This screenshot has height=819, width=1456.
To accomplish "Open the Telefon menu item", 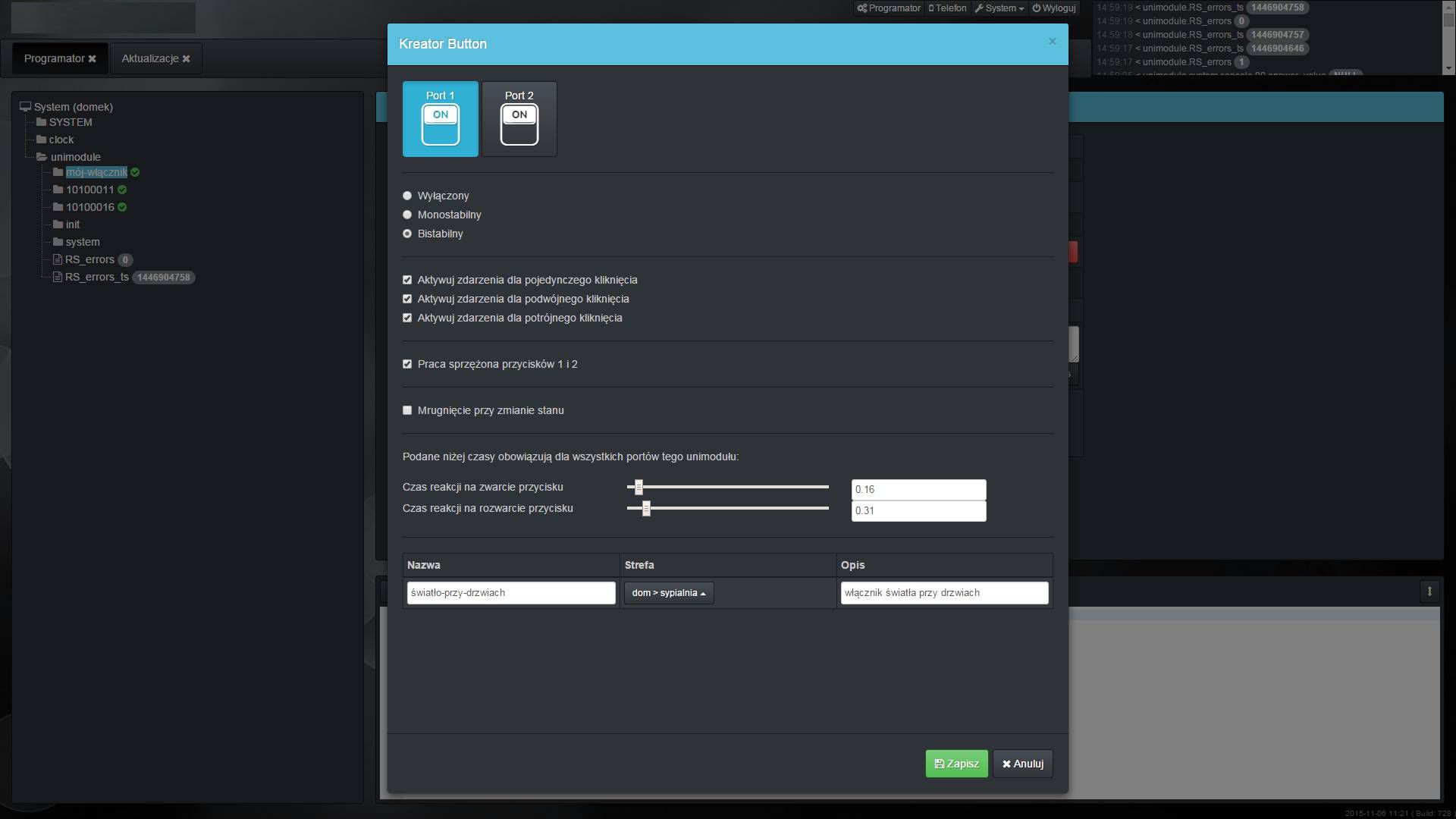I will coord(948,8).
